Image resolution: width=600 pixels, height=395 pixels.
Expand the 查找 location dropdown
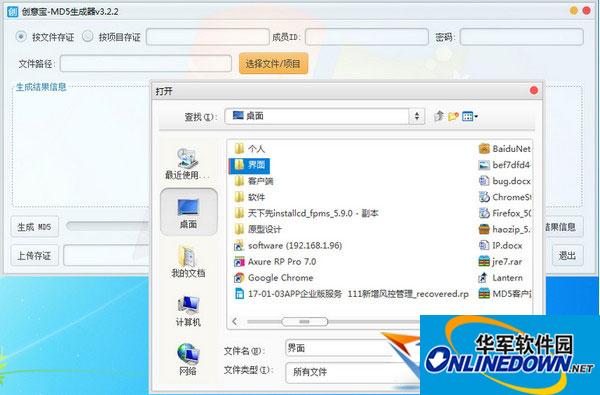pos(417,116)
